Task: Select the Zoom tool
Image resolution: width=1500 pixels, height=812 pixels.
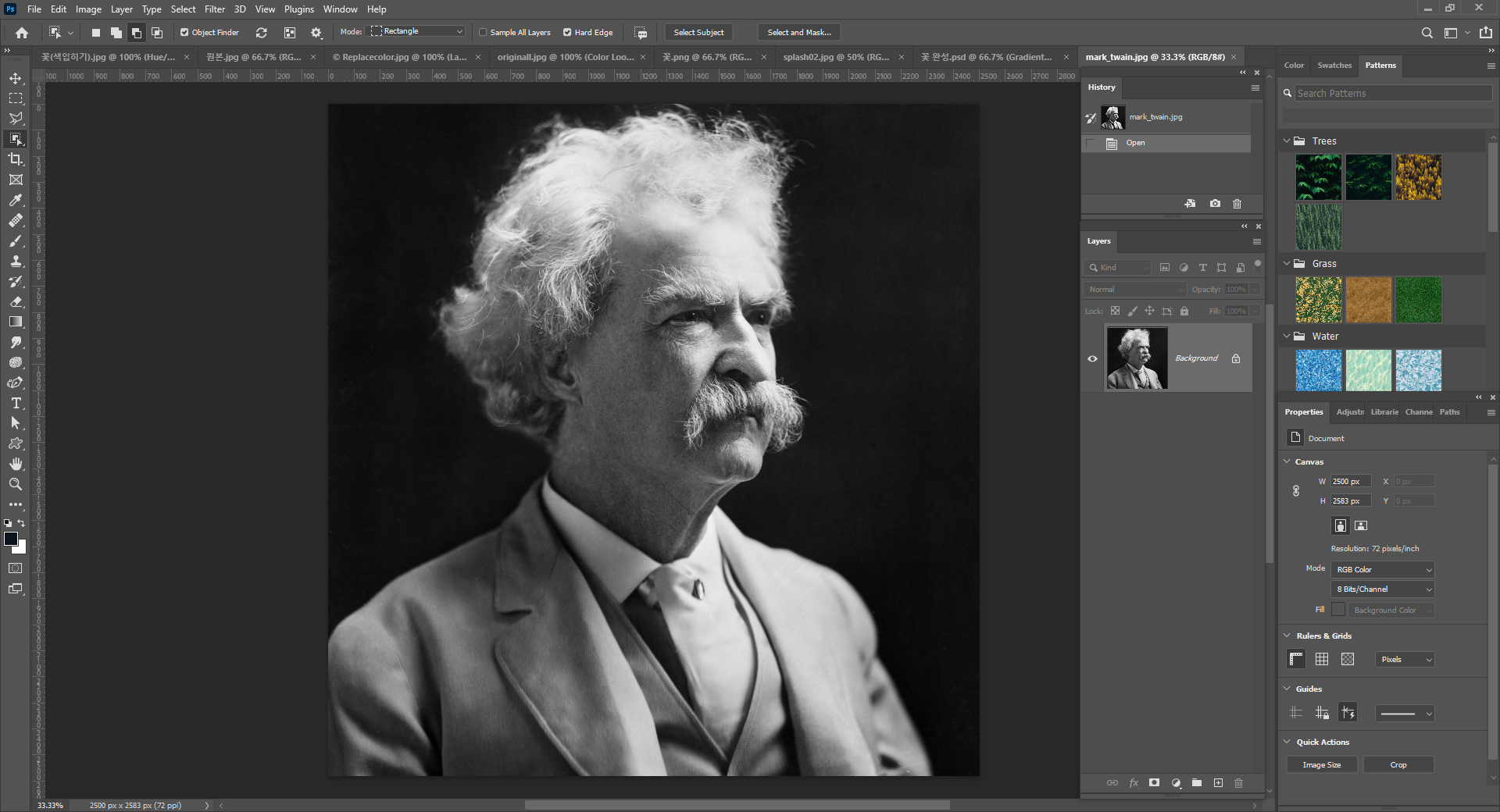Action: pyautogui.click(x=16, y=484)
